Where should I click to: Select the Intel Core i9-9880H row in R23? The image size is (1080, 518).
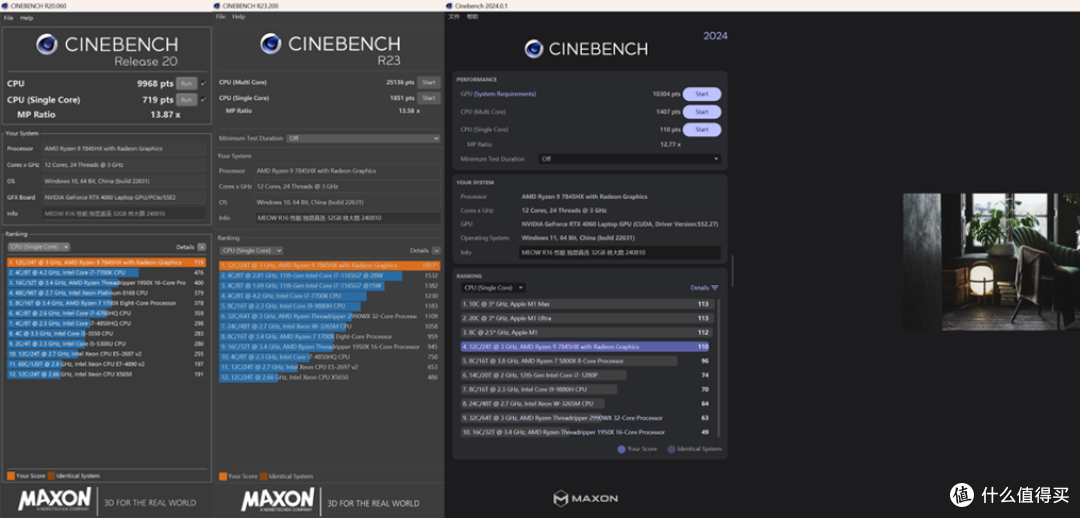pos(330,306)
